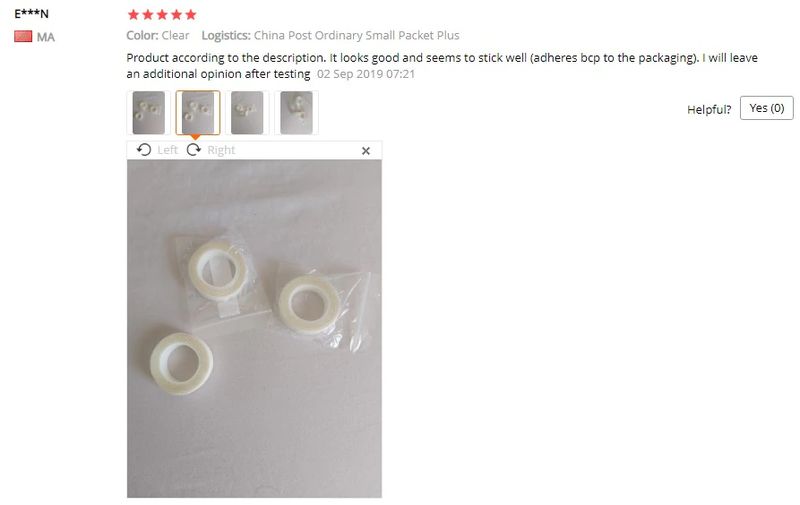Click reviewer name E***N

(31, 14)
